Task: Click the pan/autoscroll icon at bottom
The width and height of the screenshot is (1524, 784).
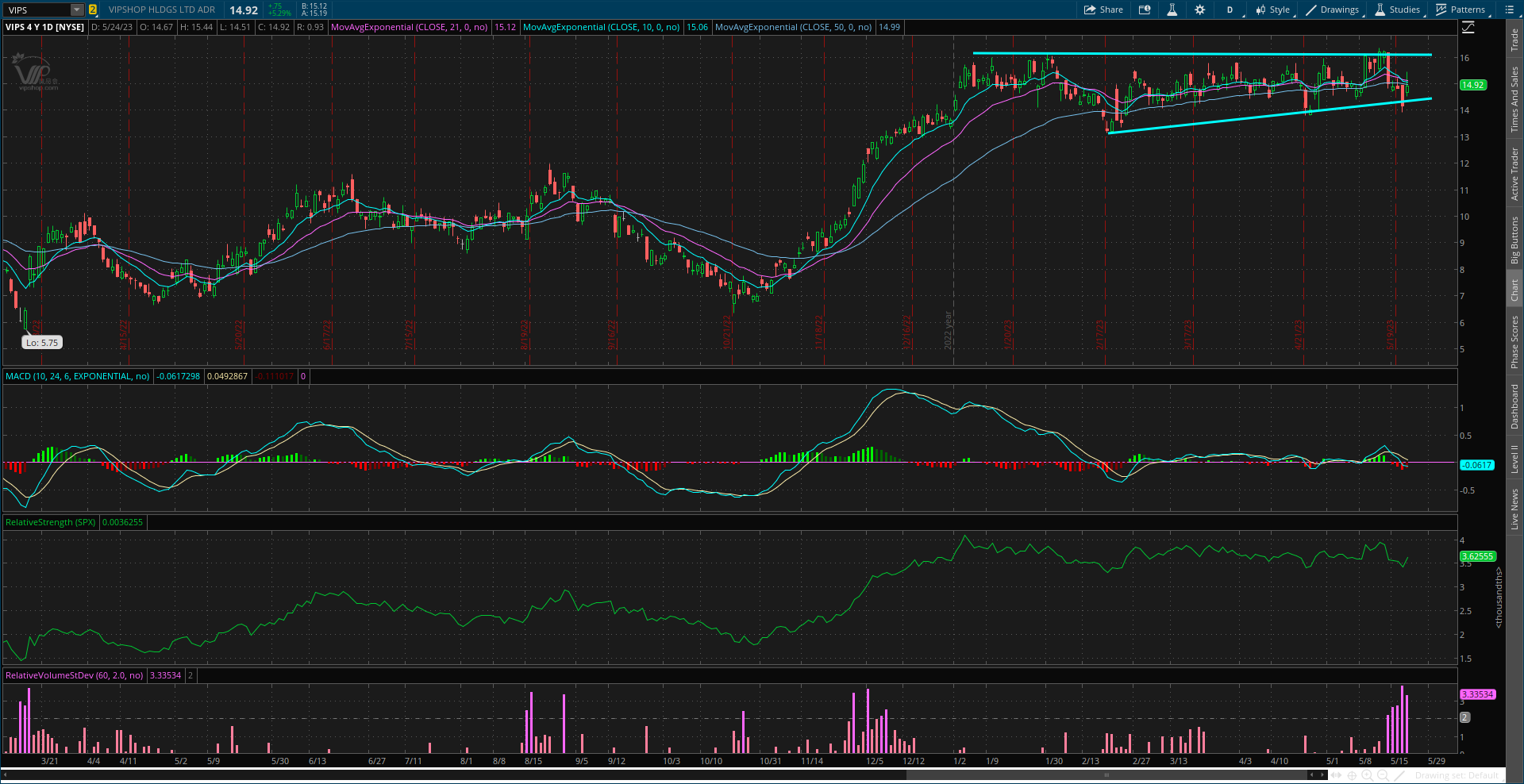Action: (1336, 774)
